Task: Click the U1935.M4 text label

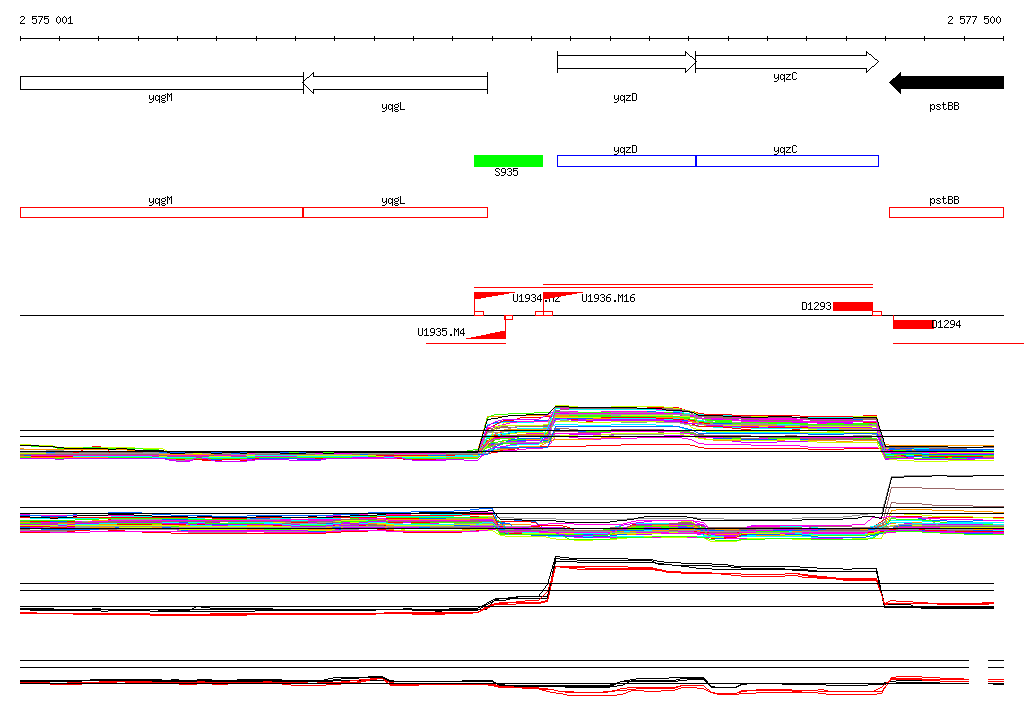Action: click(441, 333)
